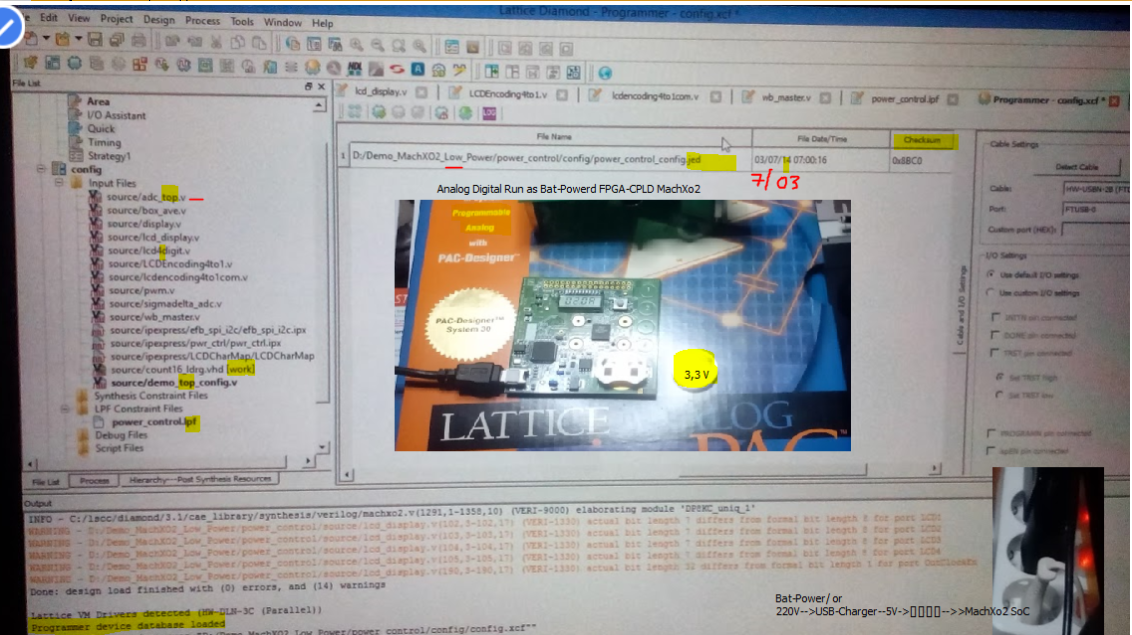Close the File List panel
The image size is (1132, 635).
coord(321,86)
